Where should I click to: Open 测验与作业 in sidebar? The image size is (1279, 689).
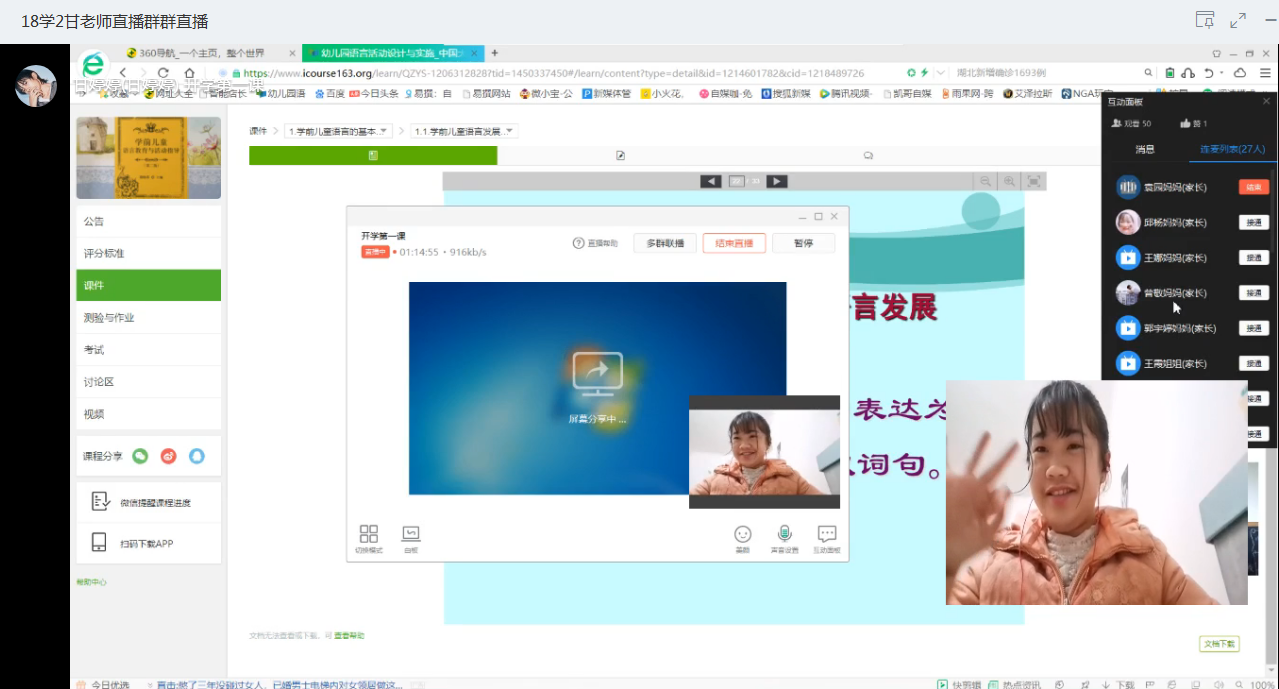148,317
